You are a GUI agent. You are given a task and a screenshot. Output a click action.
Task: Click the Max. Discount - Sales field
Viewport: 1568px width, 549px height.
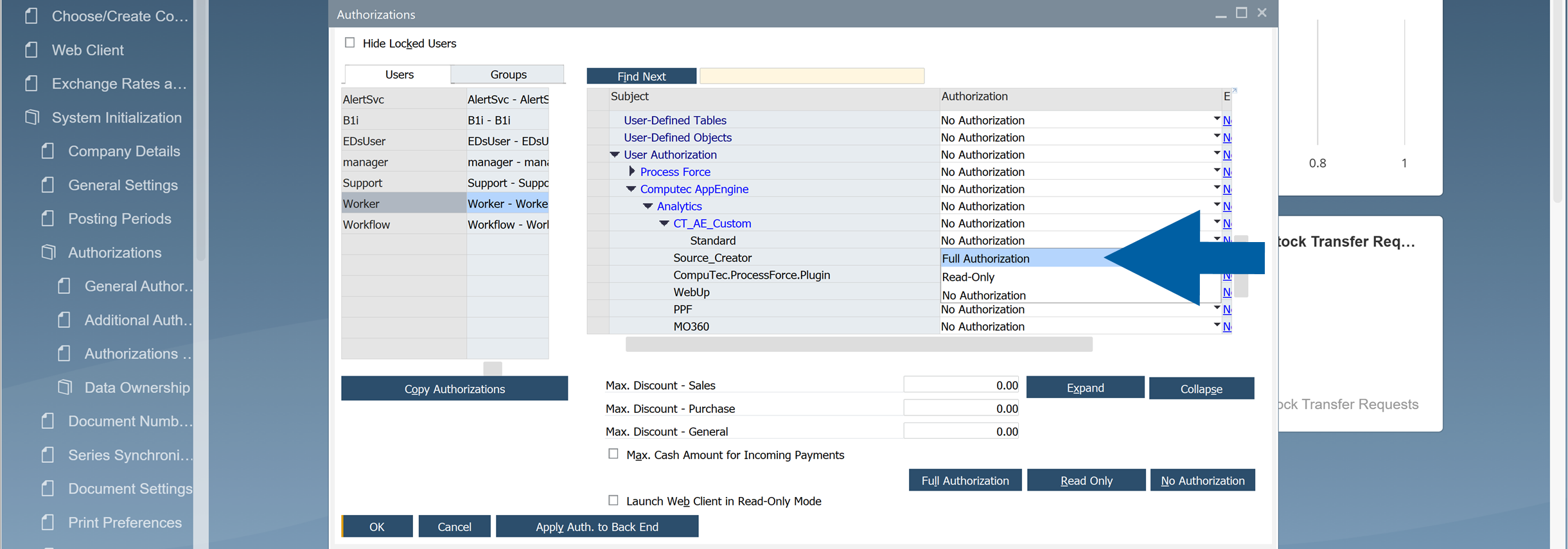tap(961, 385)
